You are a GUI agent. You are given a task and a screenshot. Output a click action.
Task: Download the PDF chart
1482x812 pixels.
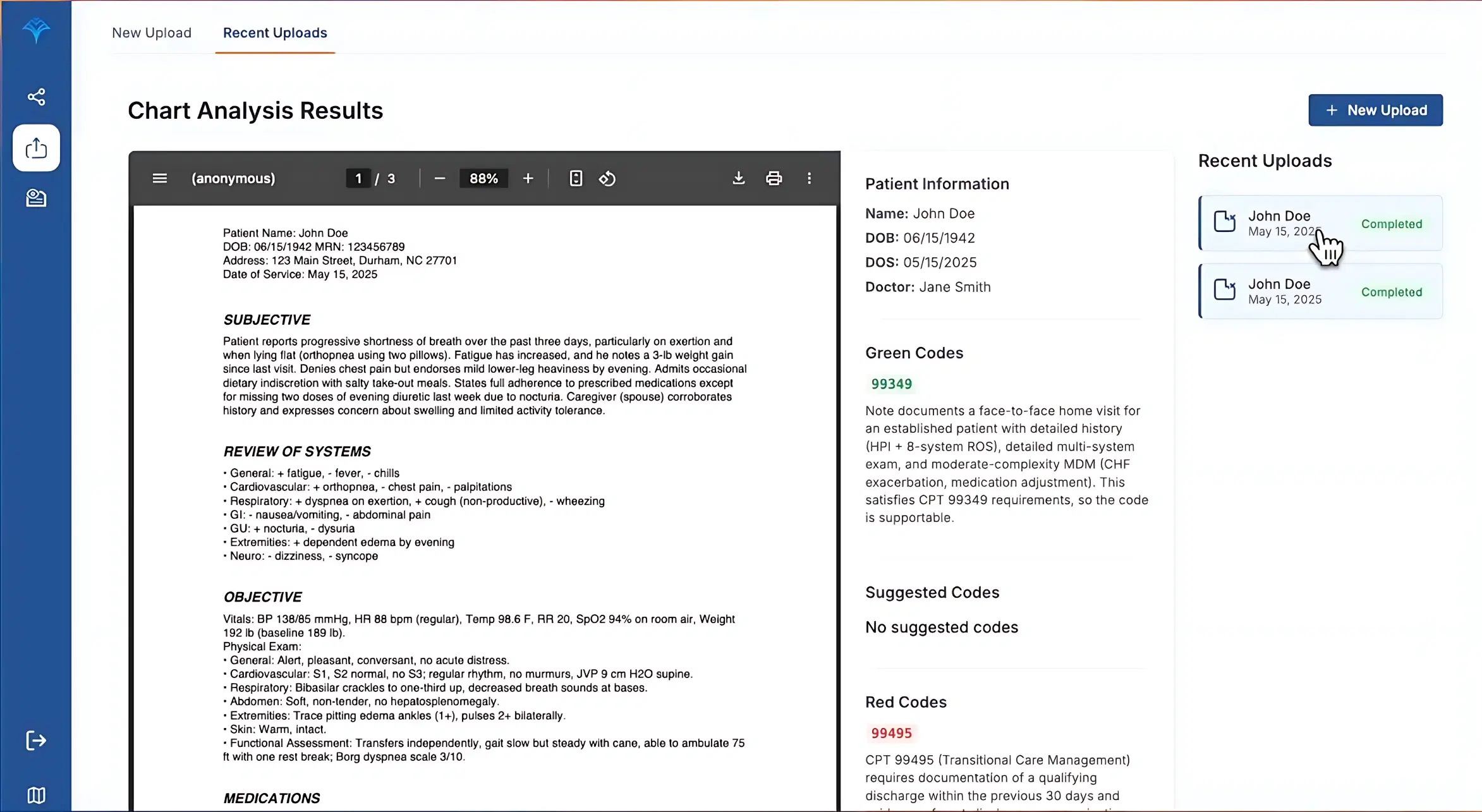click(x=738, y=178)
